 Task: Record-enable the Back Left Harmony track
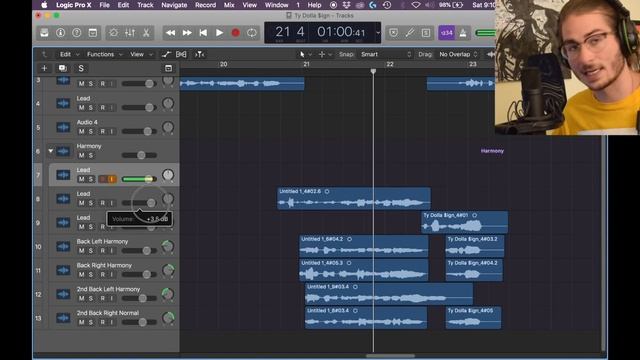(x=102, y=251)
